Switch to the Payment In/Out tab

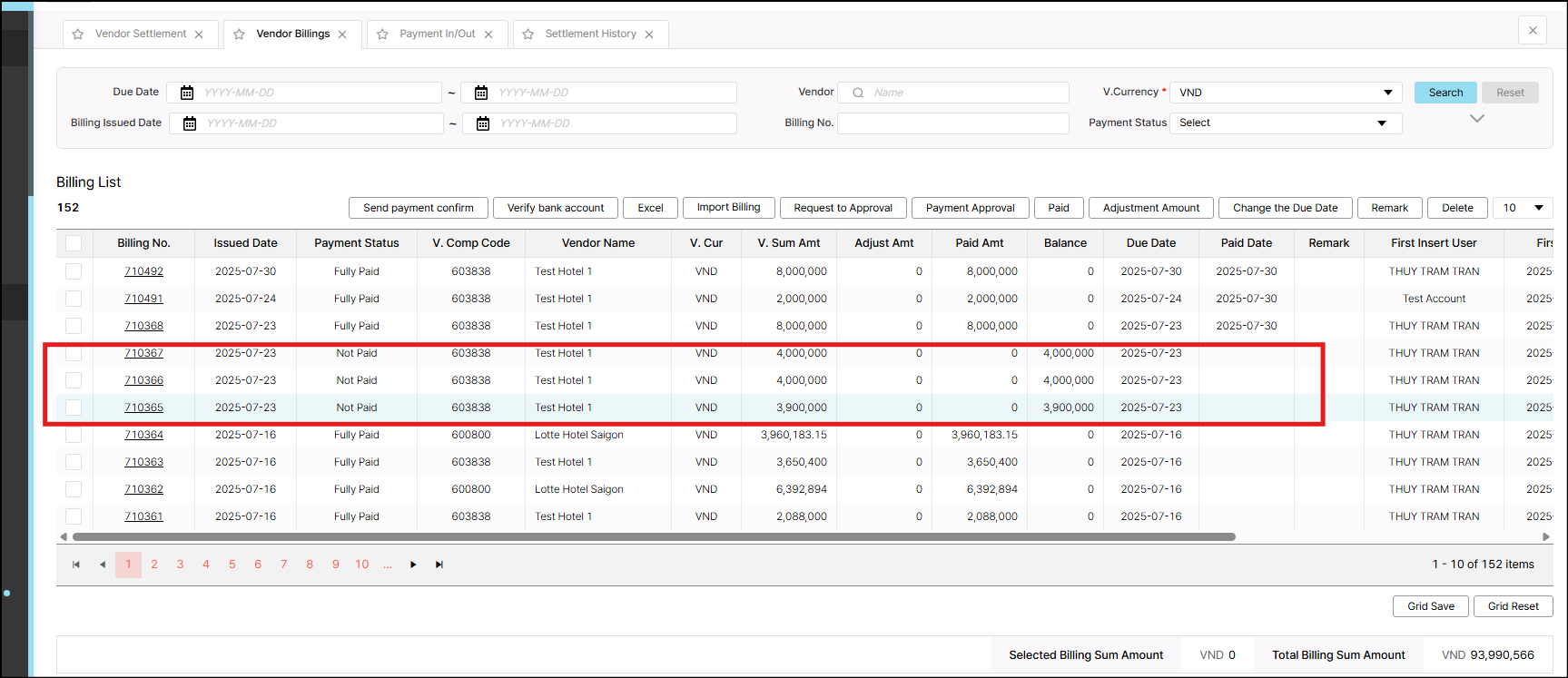coord(437,34)
